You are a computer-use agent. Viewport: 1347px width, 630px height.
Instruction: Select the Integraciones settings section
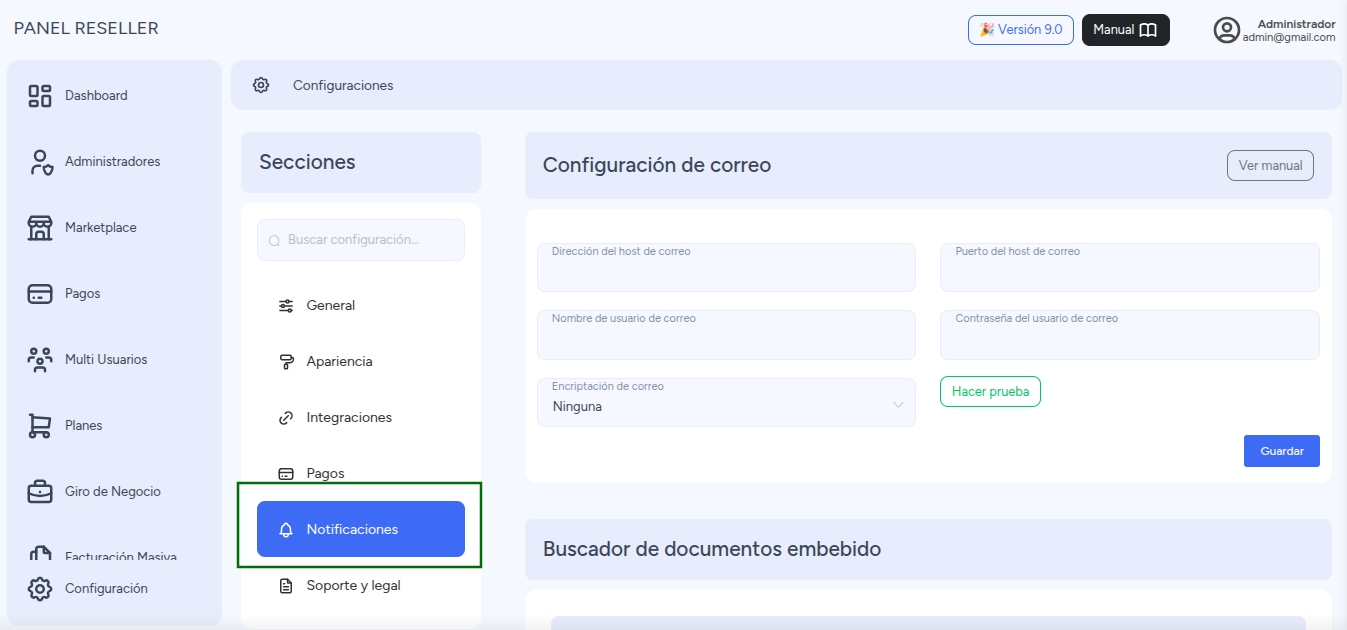[x=361, y=418]
